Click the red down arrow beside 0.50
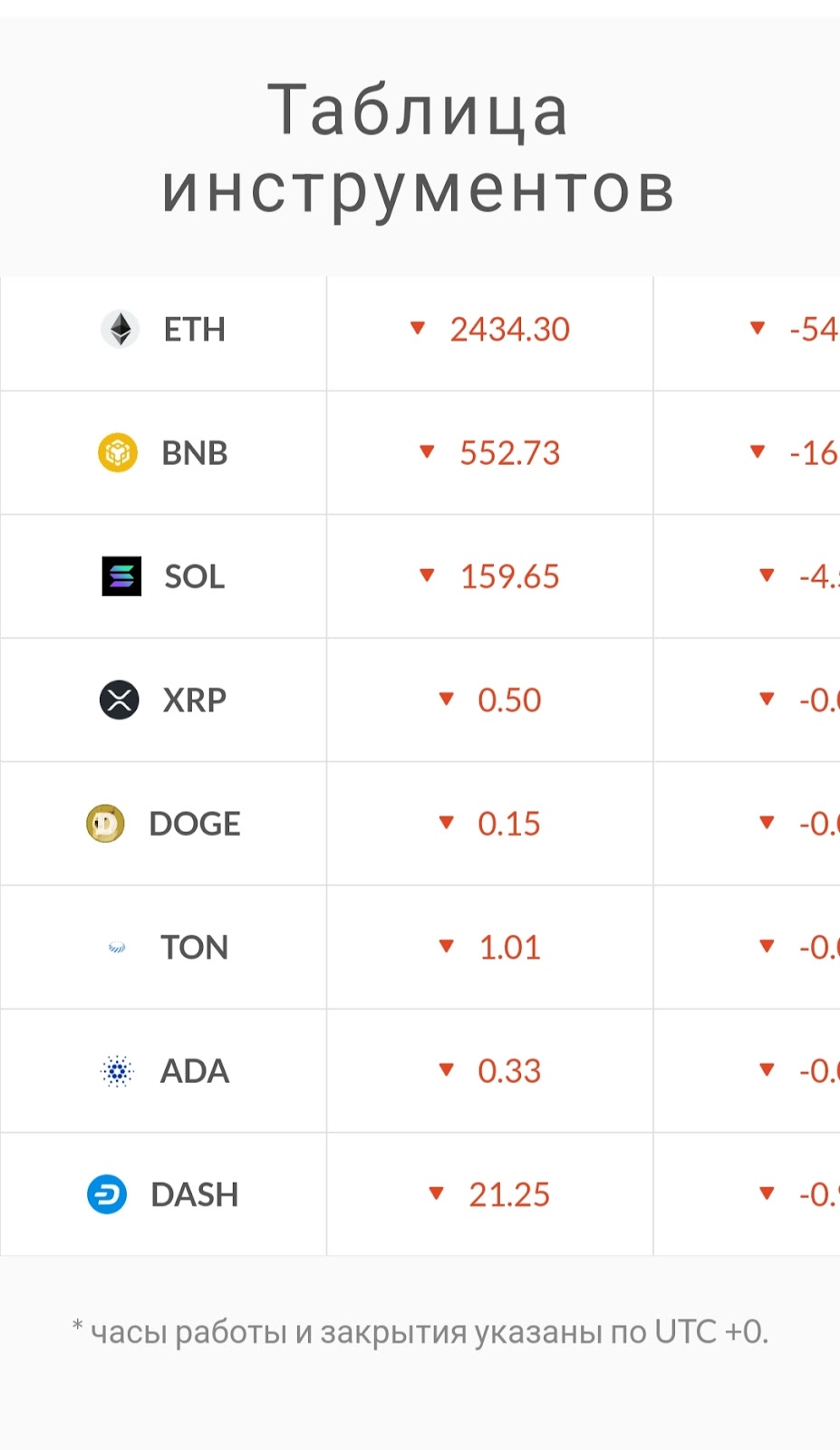This screenshot has width=840, height=1450. click(446, 699)
